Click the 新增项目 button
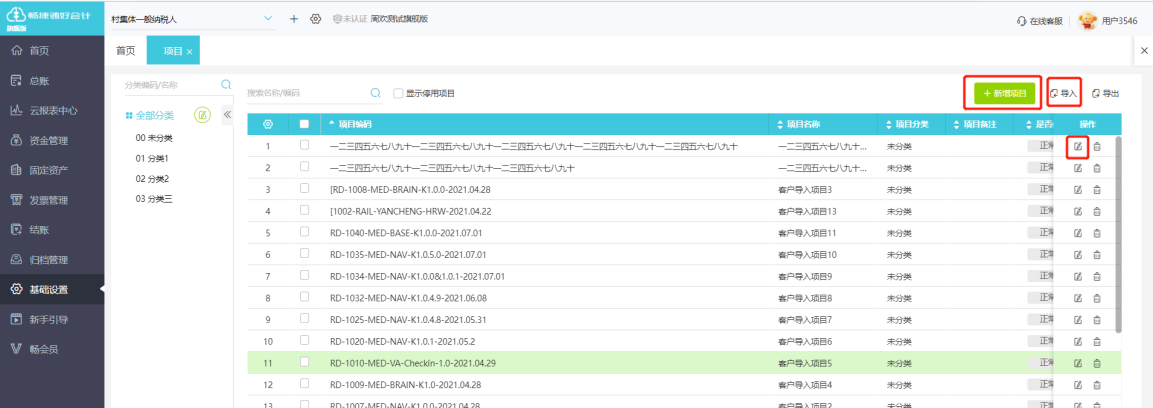The width and height of the screenshot is (1153, 408). click(1004, 93)
